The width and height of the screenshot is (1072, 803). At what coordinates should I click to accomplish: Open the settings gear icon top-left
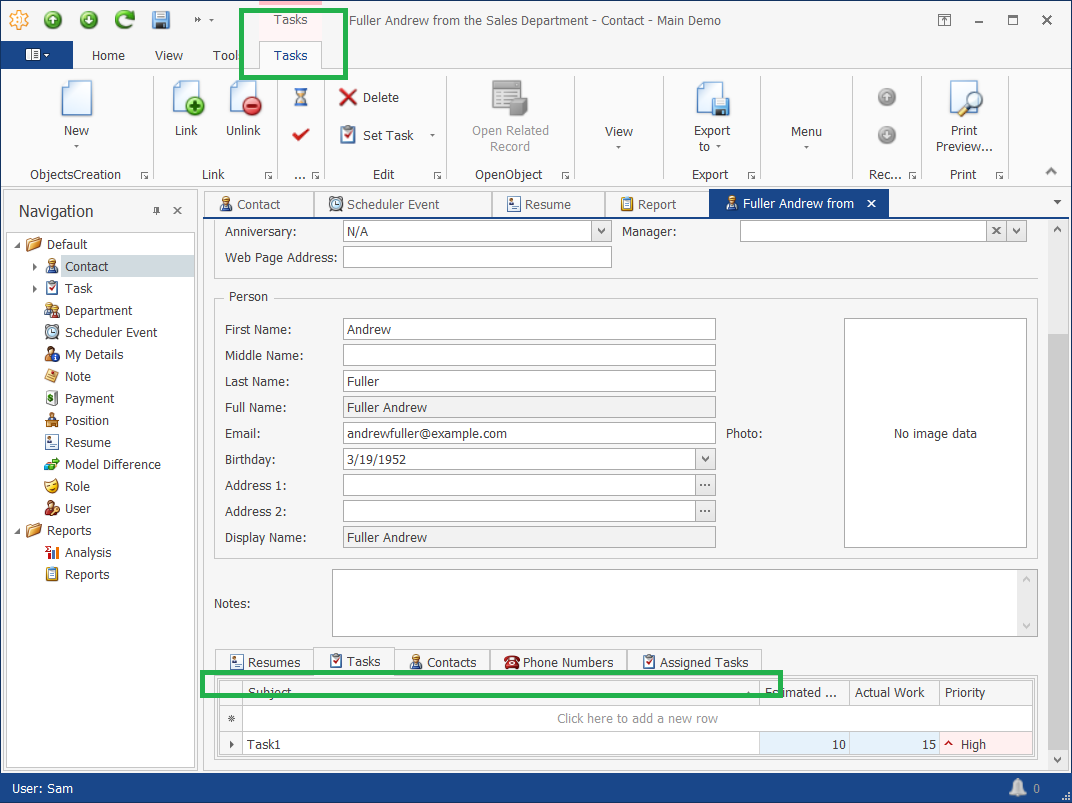18,19
